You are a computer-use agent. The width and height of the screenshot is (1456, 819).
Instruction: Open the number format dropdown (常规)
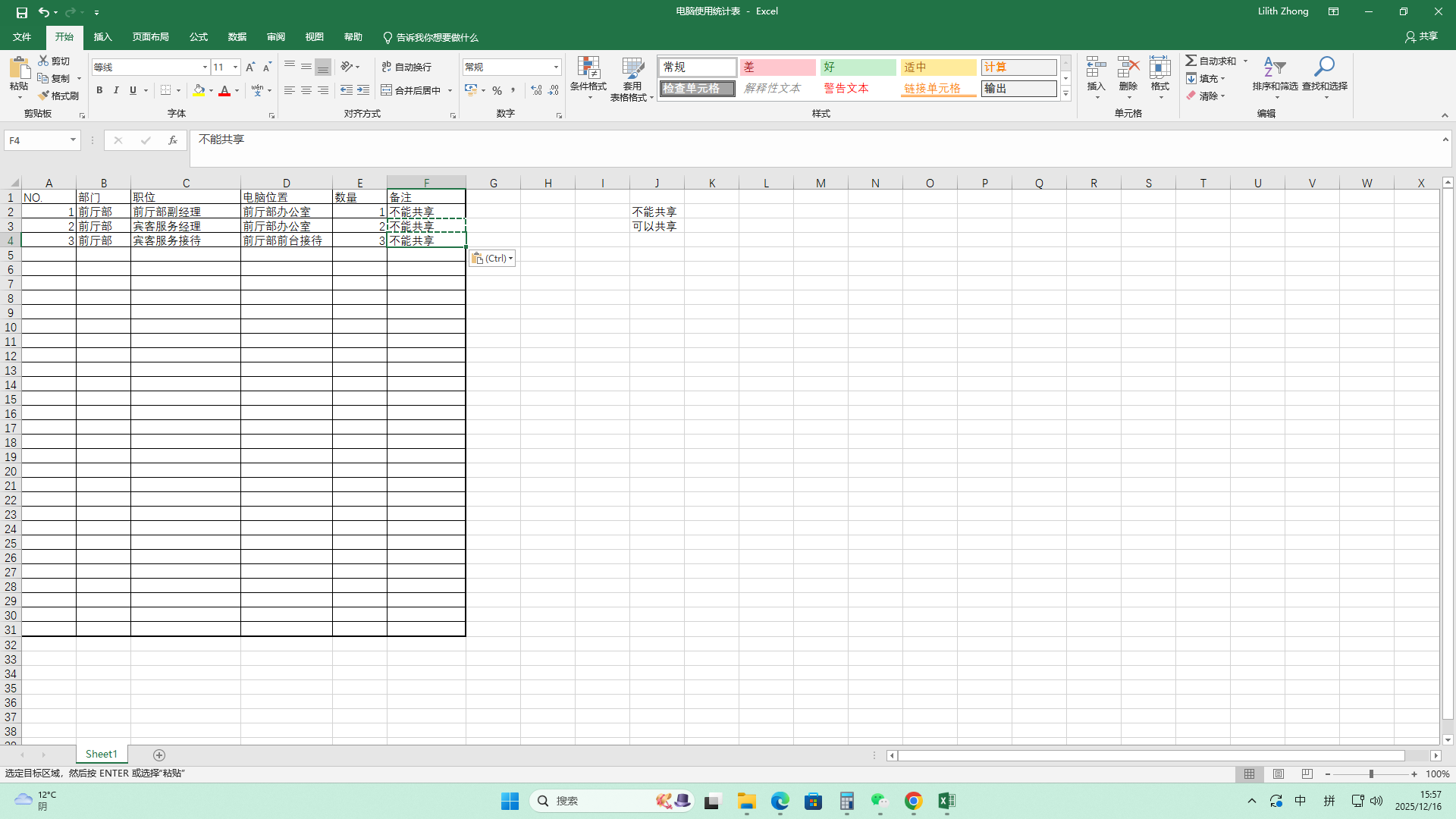coord(556,67)
